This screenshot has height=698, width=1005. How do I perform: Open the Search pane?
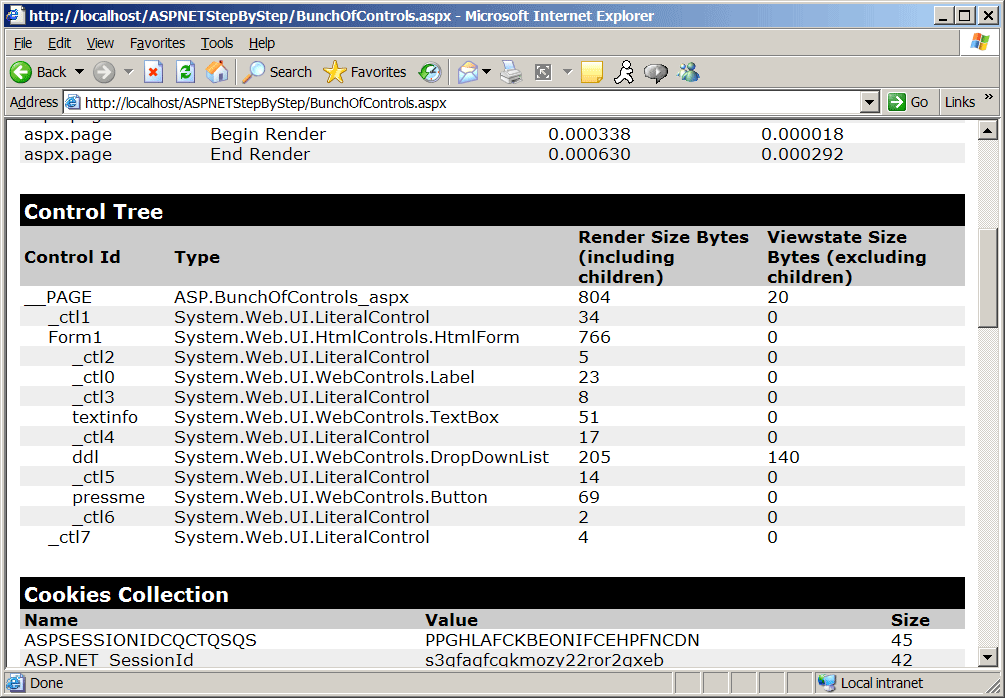click(x=278, y=72)
